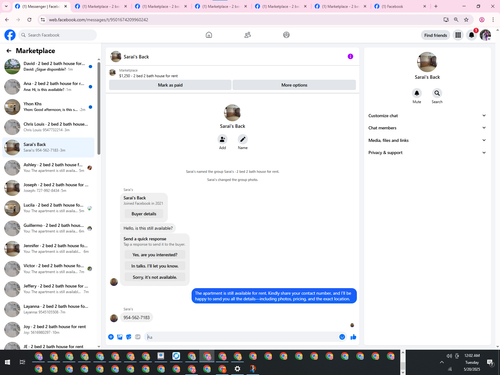Click the Find friends button

click(x=435, y=35)
